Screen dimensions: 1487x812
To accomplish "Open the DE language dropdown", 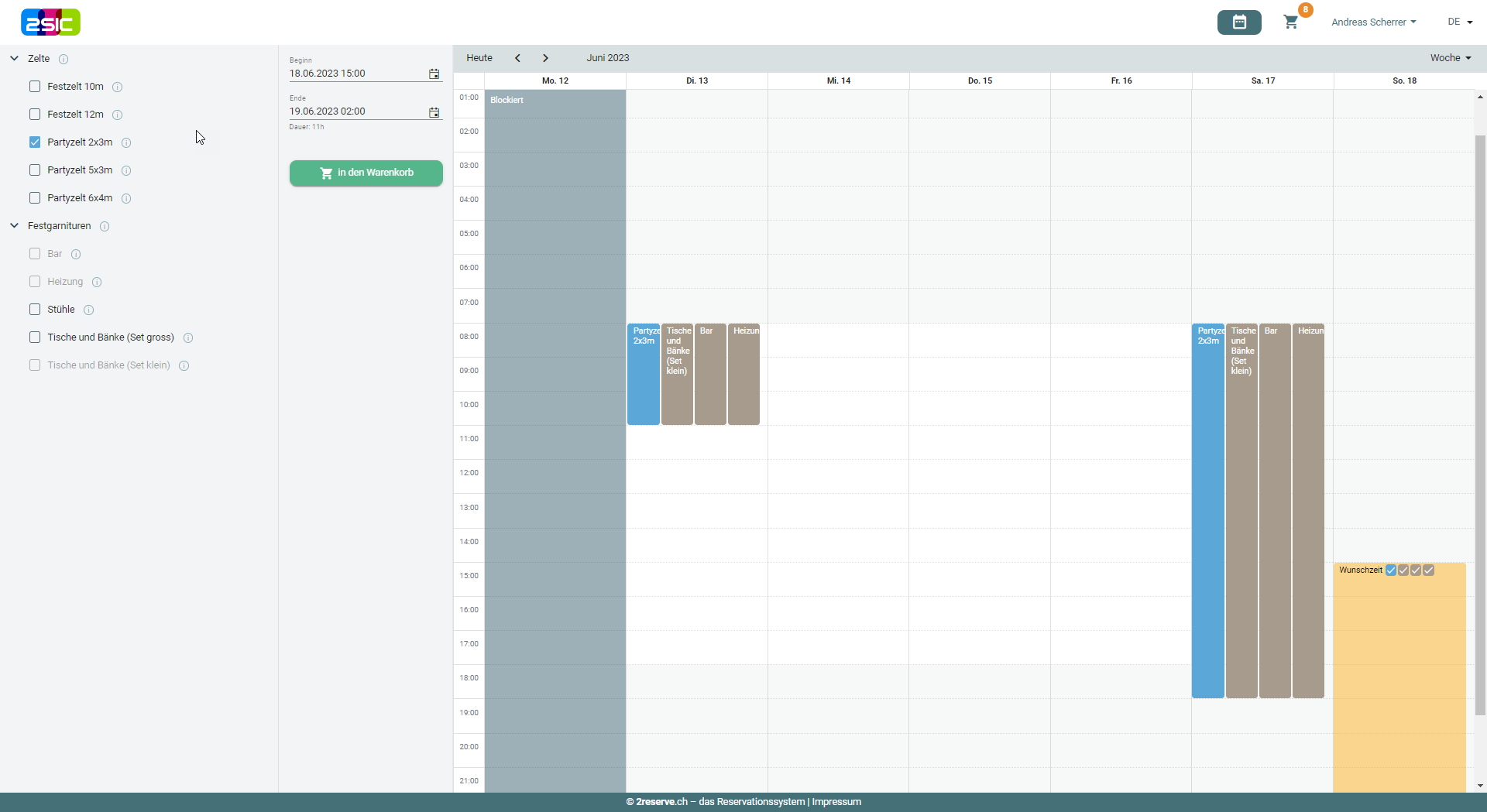I will coord(1459,22).
